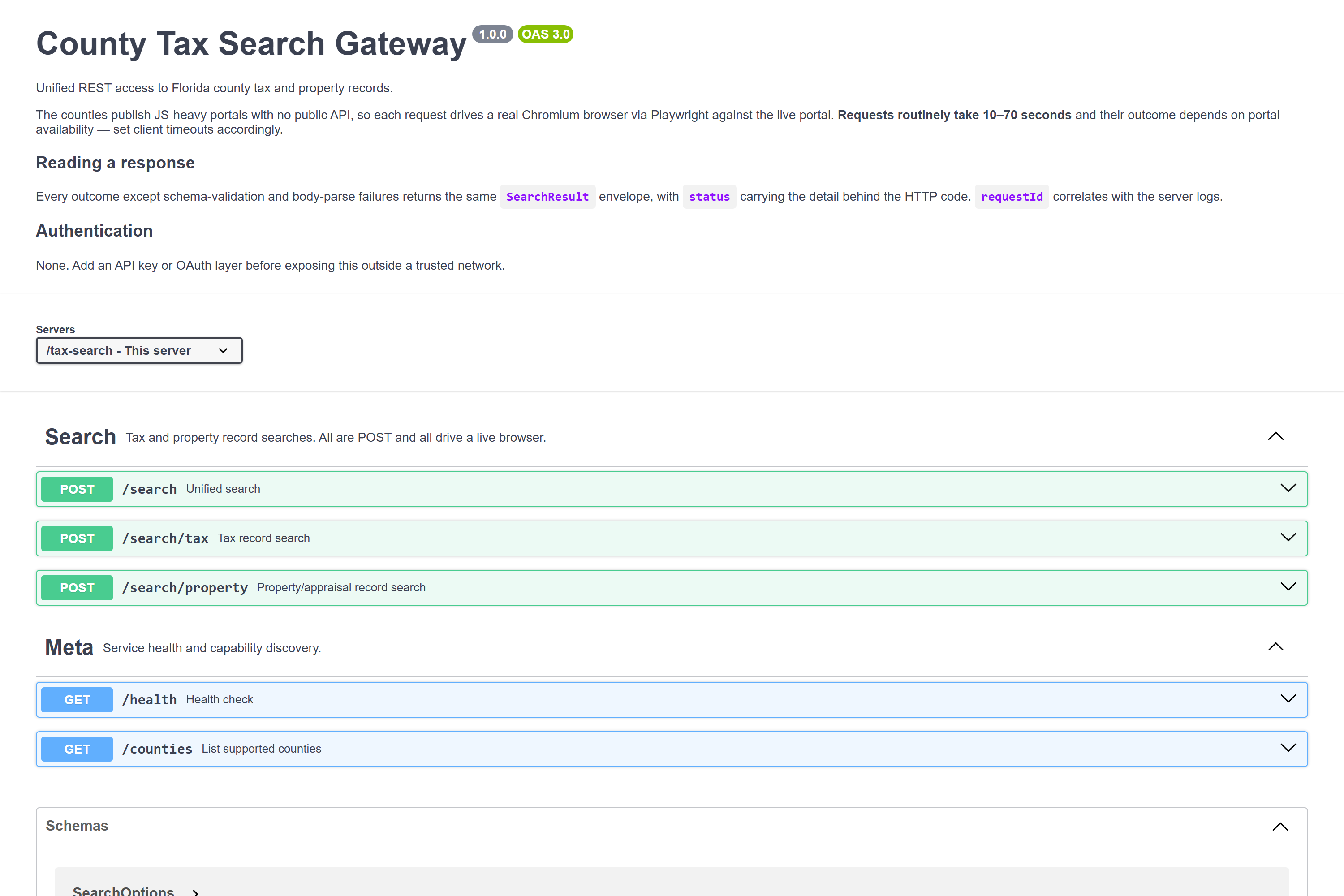Expand the GET /counties row arrow
Viewport: 1344px width, 896px height.
[x=1288, y=748]
